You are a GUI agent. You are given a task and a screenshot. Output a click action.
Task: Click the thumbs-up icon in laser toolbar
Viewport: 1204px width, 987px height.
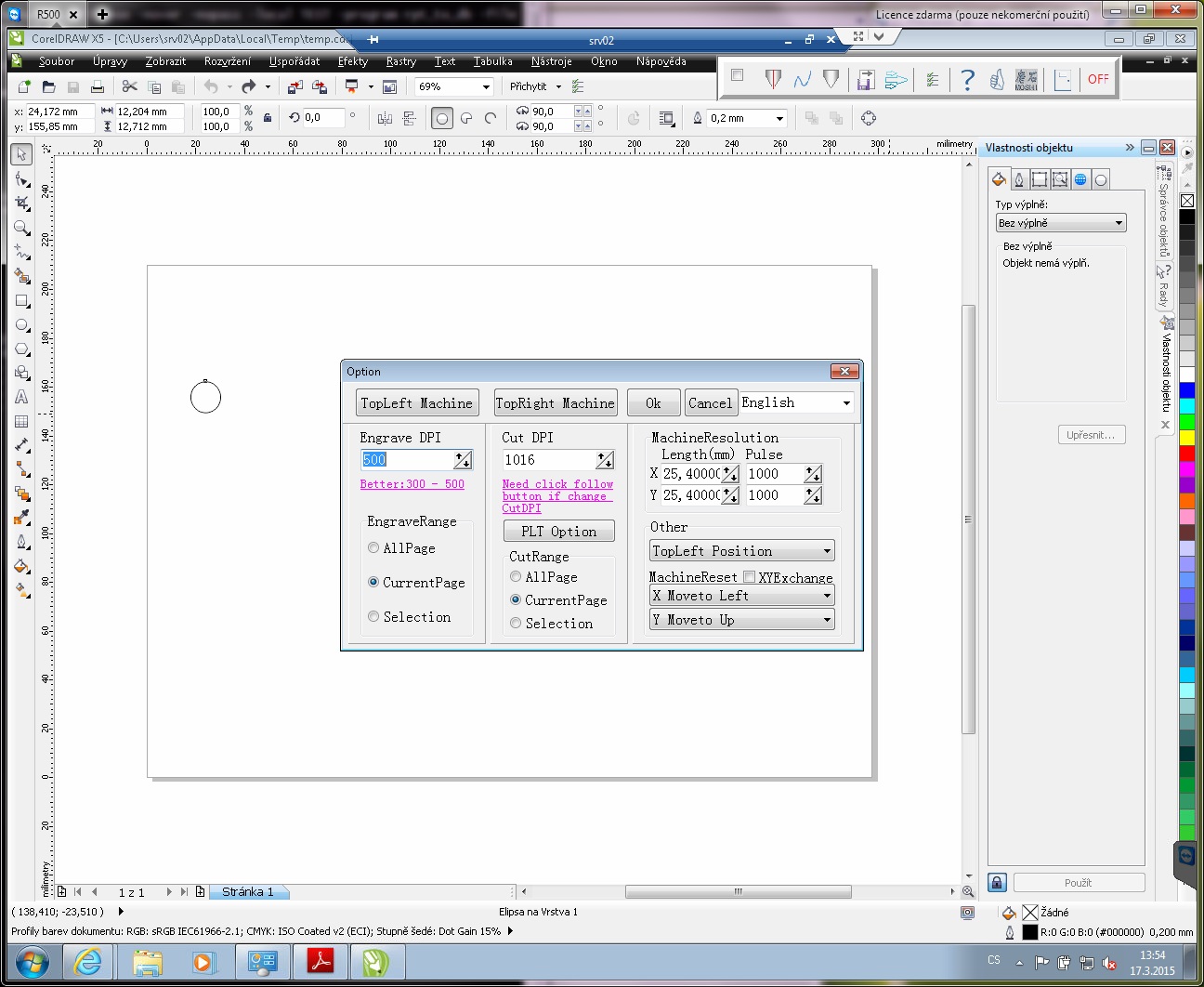(997, 80)
